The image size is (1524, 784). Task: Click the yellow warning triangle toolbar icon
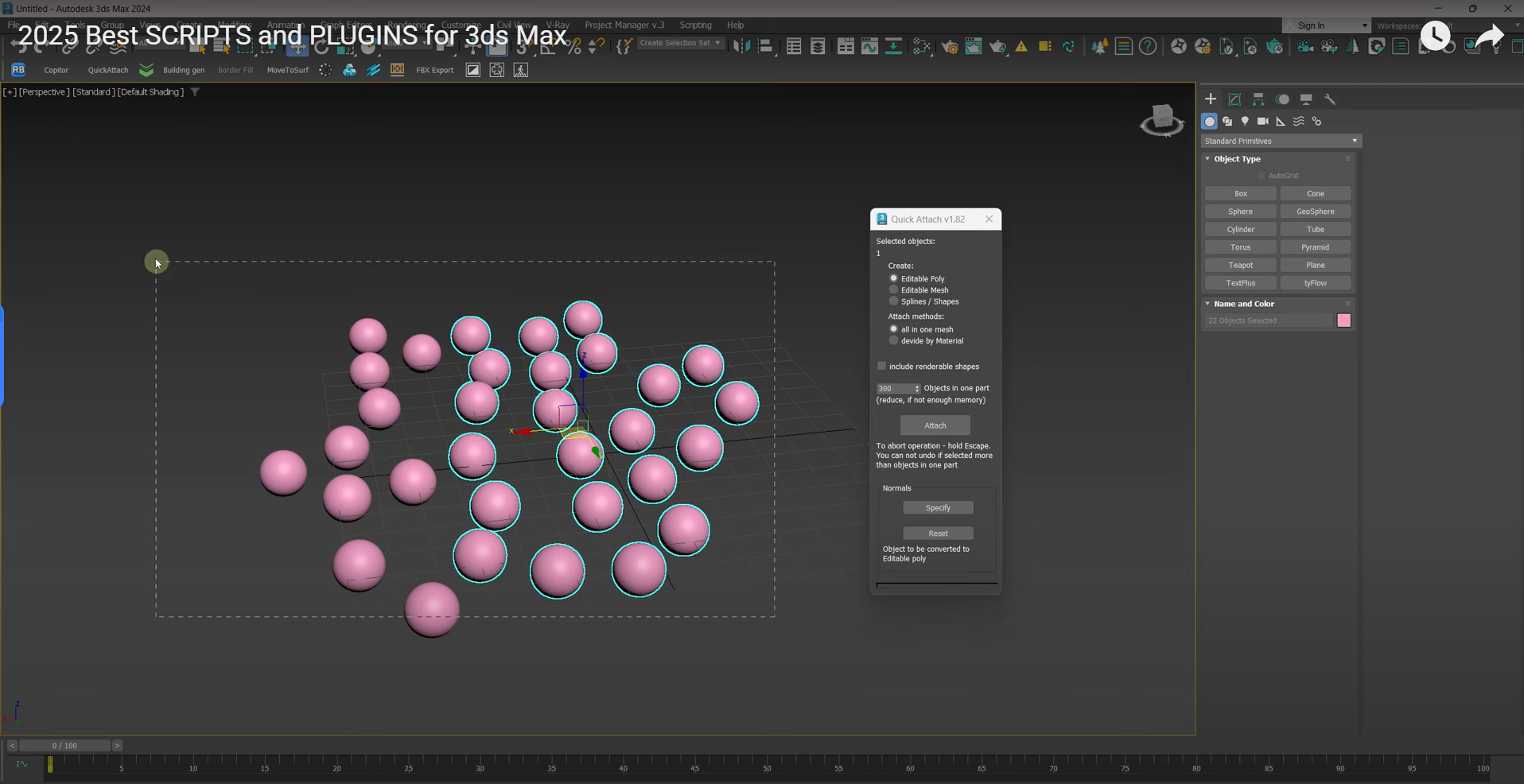click(x=1022, y=47)
